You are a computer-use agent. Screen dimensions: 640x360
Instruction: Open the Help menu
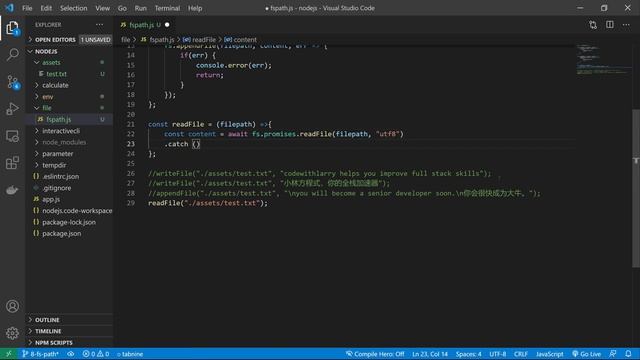coord(195,8)
